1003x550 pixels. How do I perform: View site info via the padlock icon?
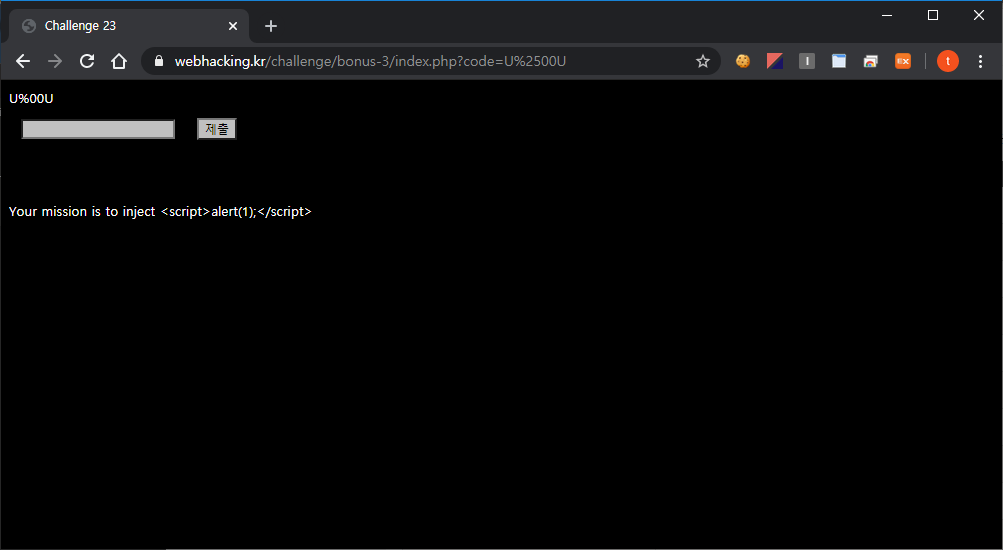(x=159, y=61)
